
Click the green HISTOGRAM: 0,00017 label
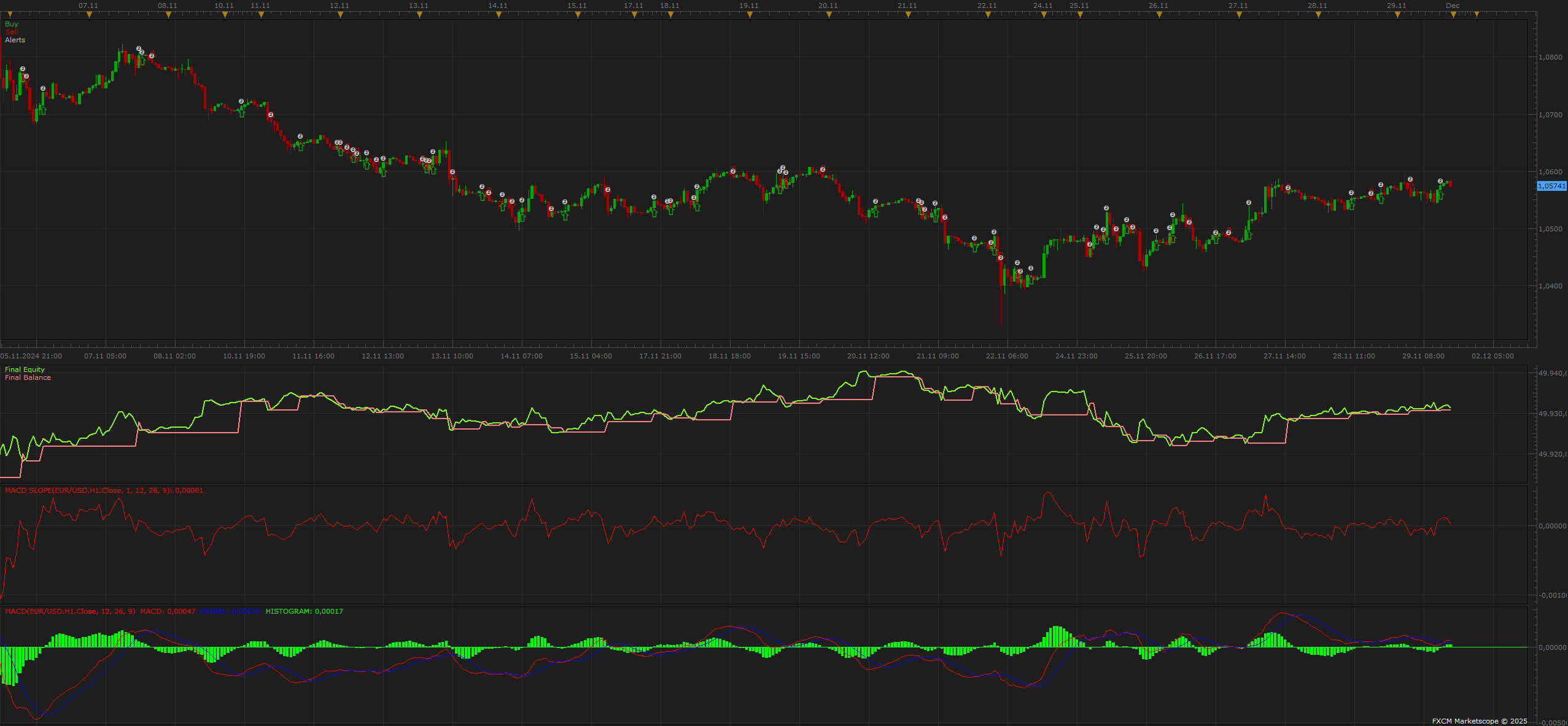click(305, 611)
